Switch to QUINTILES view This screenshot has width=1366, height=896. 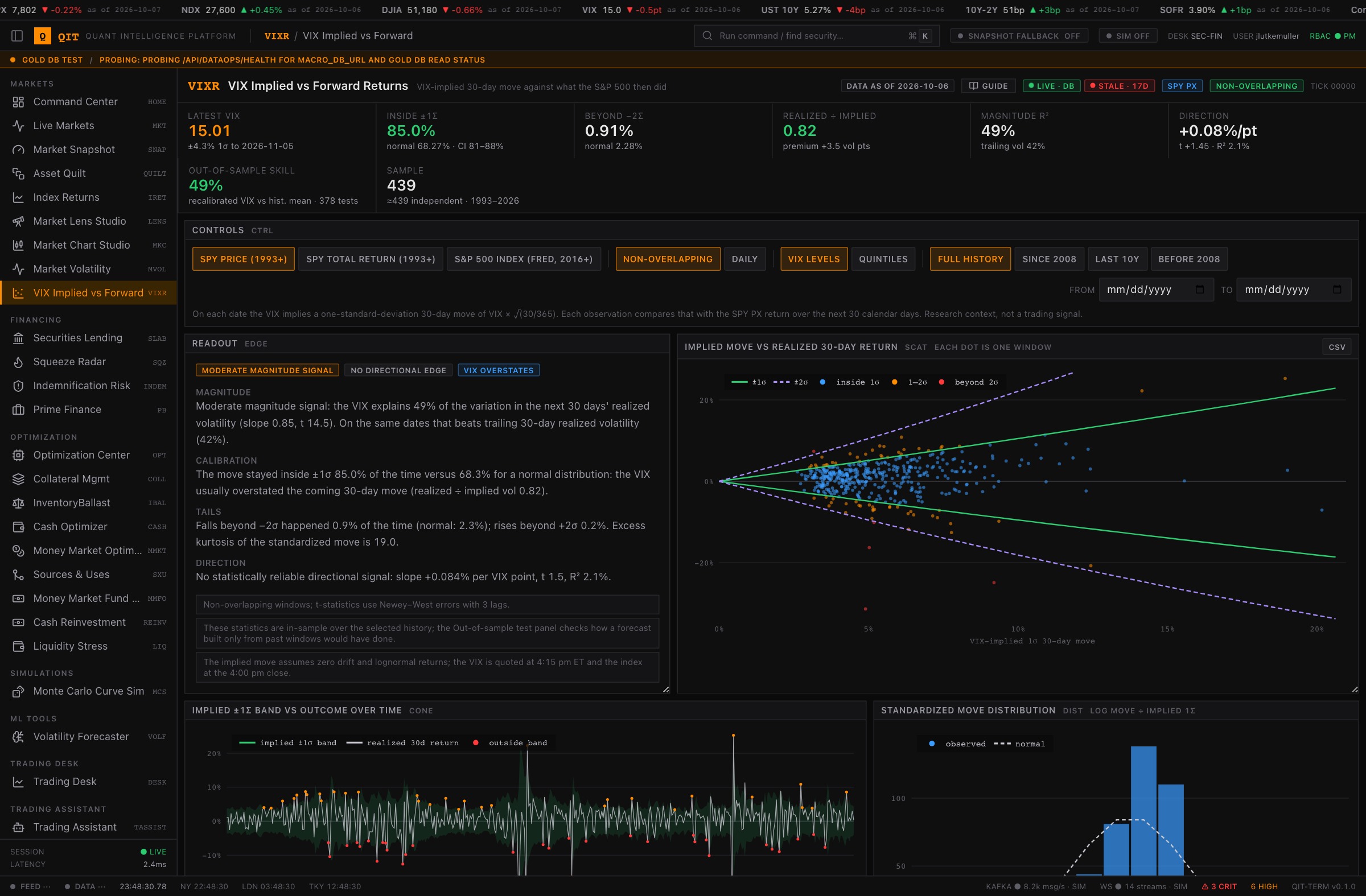coord(883,259)
